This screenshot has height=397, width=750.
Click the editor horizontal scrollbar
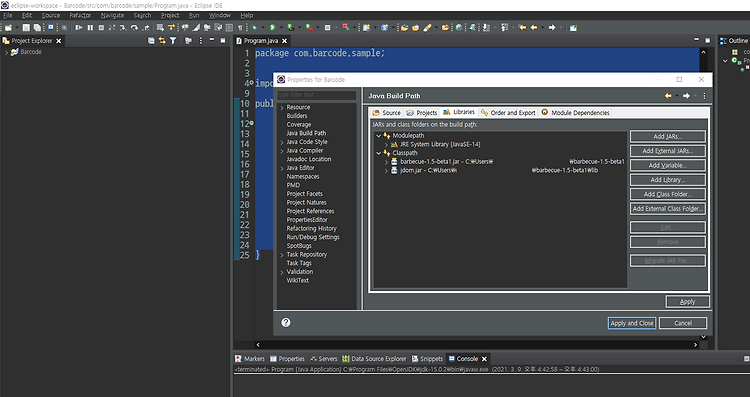click(476, 344)
